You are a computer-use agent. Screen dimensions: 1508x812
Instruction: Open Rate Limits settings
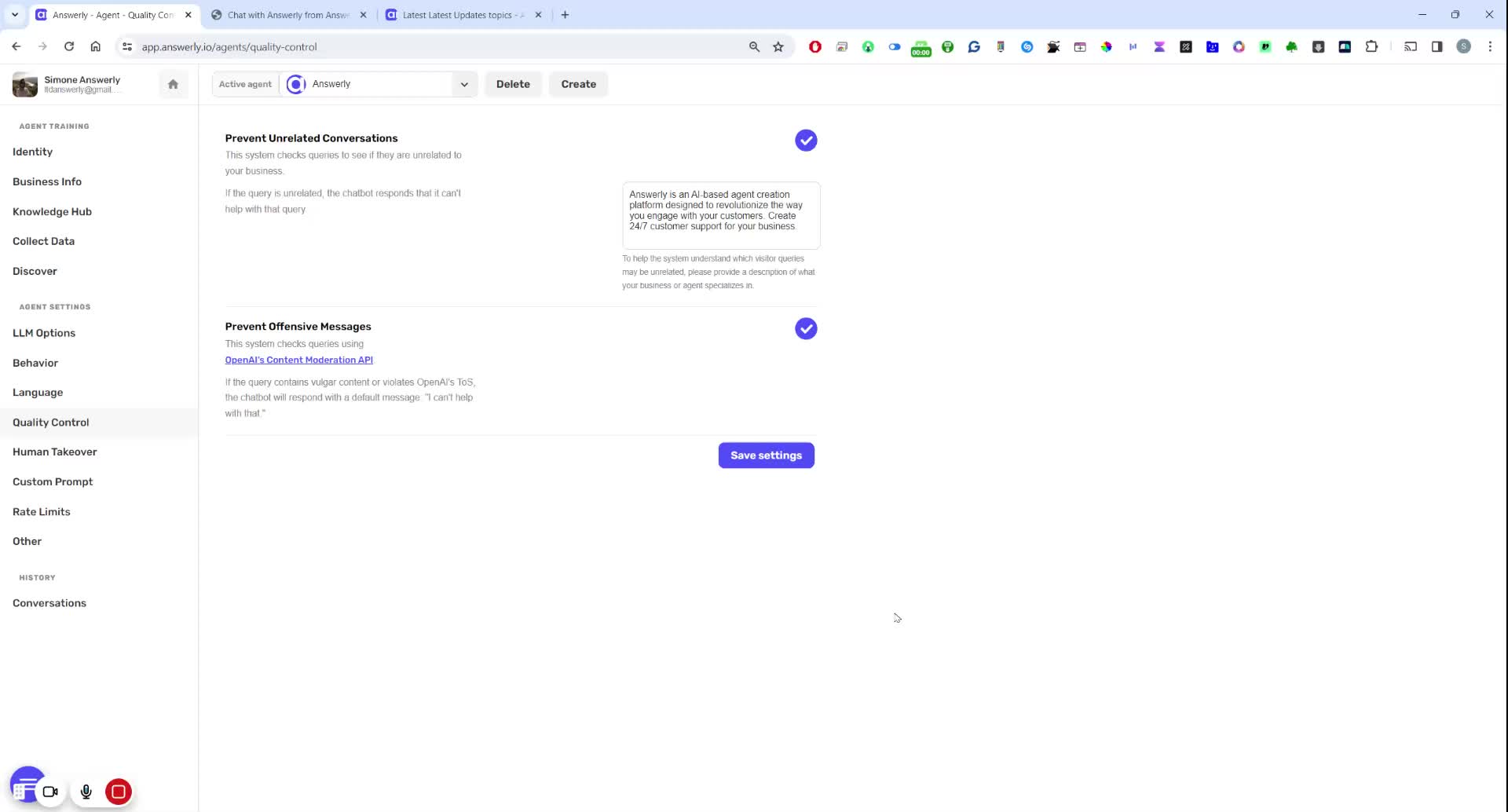[x=41, y=511]
